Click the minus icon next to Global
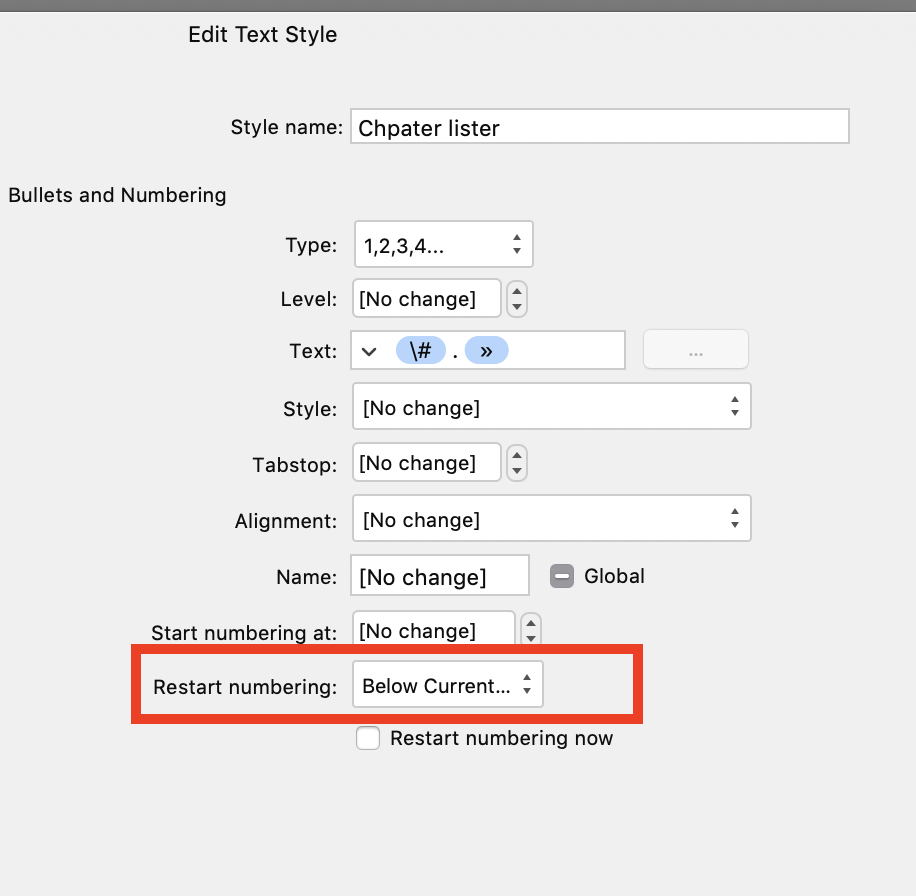Image resolution: width=916 pixels, height=896 pixels. tap(562, 576)
